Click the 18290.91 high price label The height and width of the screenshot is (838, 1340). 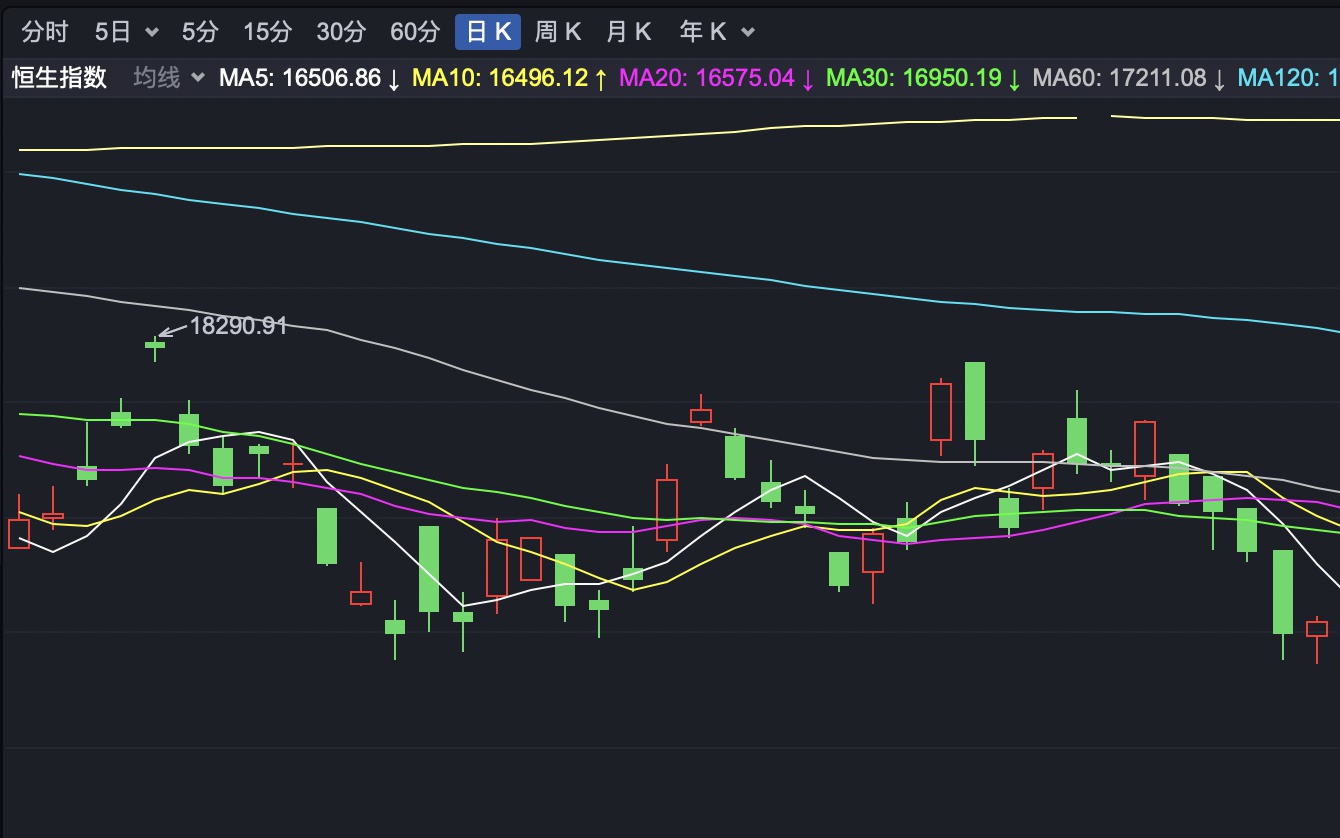coord(238,325)
